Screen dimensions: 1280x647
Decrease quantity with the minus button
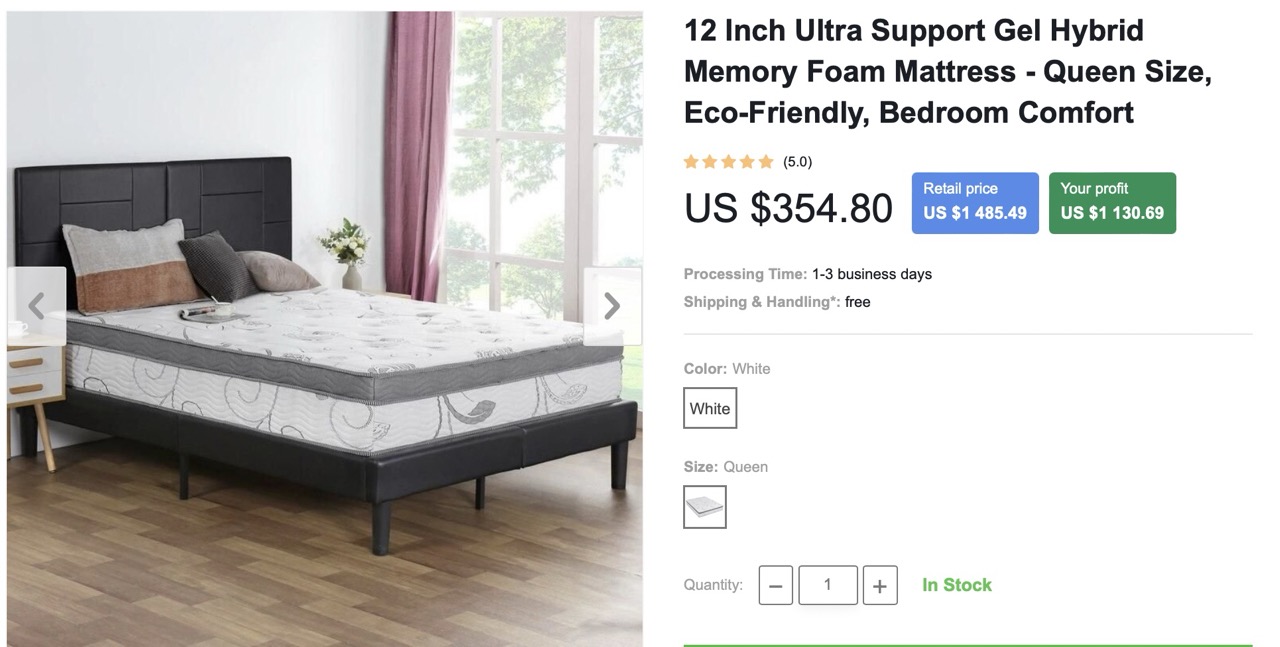click(776, 585)
